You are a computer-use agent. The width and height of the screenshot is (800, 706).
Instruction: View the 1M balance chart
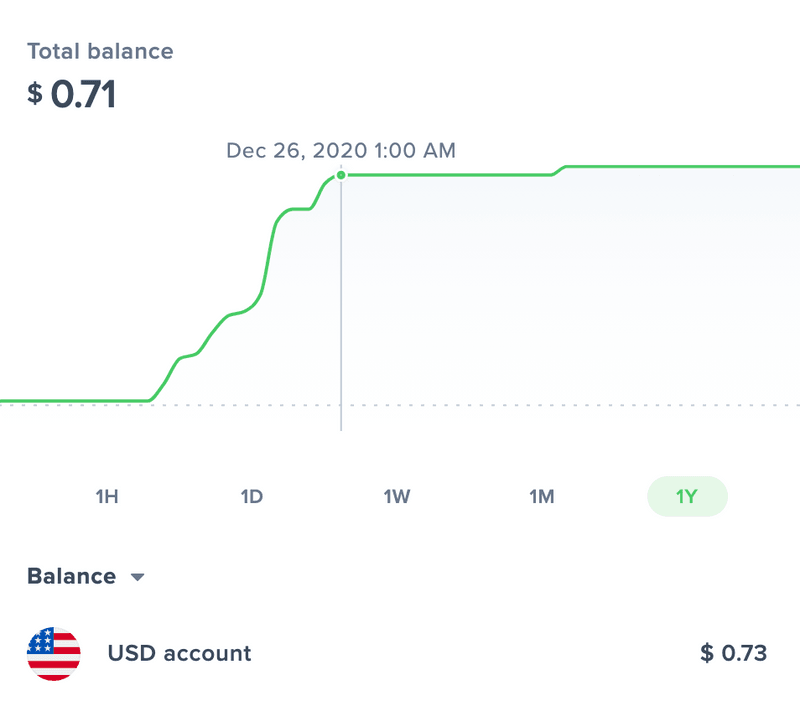541,496
